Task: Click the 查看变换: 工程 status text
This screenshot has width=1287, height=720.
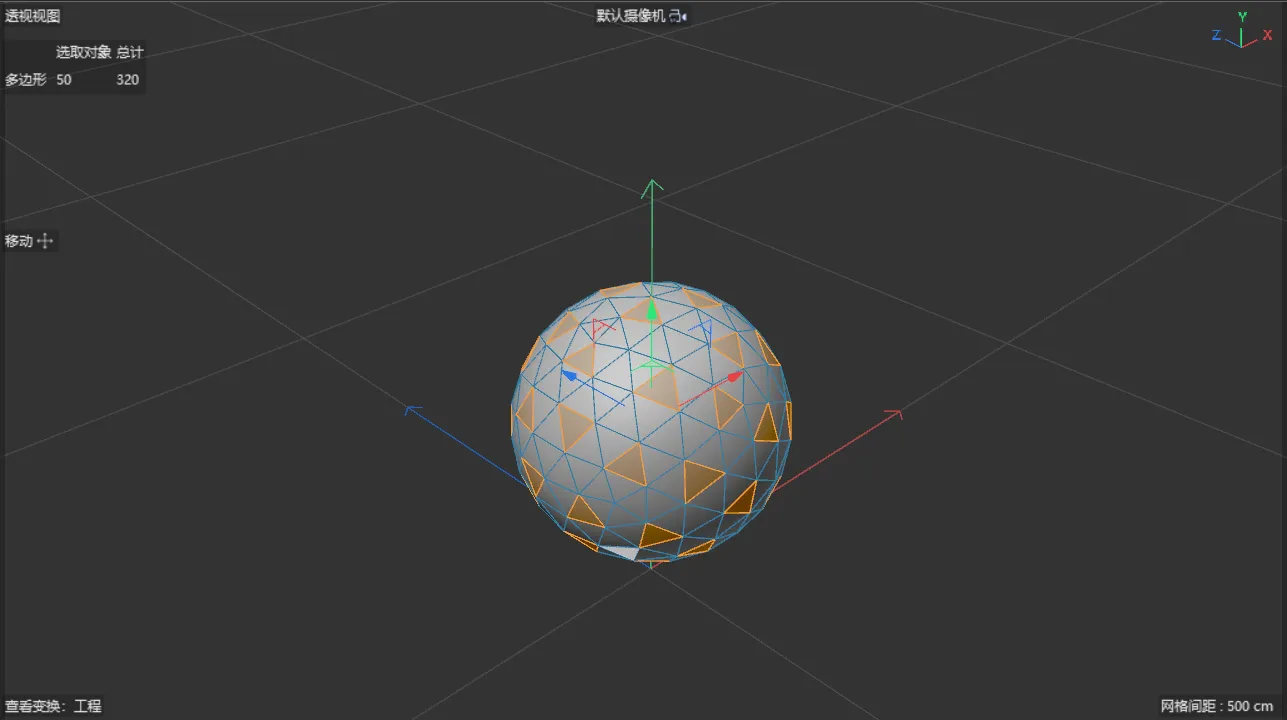Action: click(x=53, y=706)
